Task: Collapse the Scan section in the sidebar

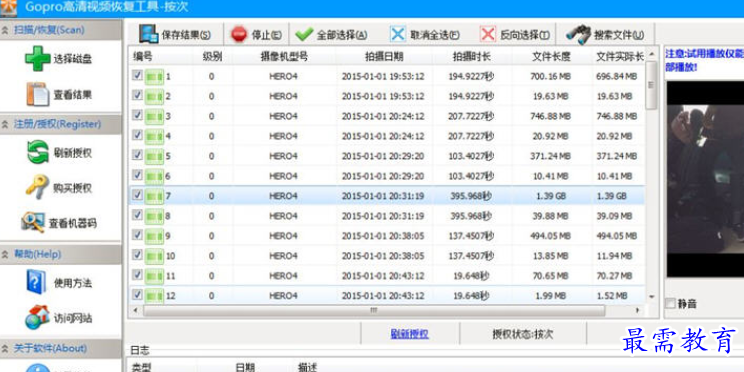Action: coord(5,30)
